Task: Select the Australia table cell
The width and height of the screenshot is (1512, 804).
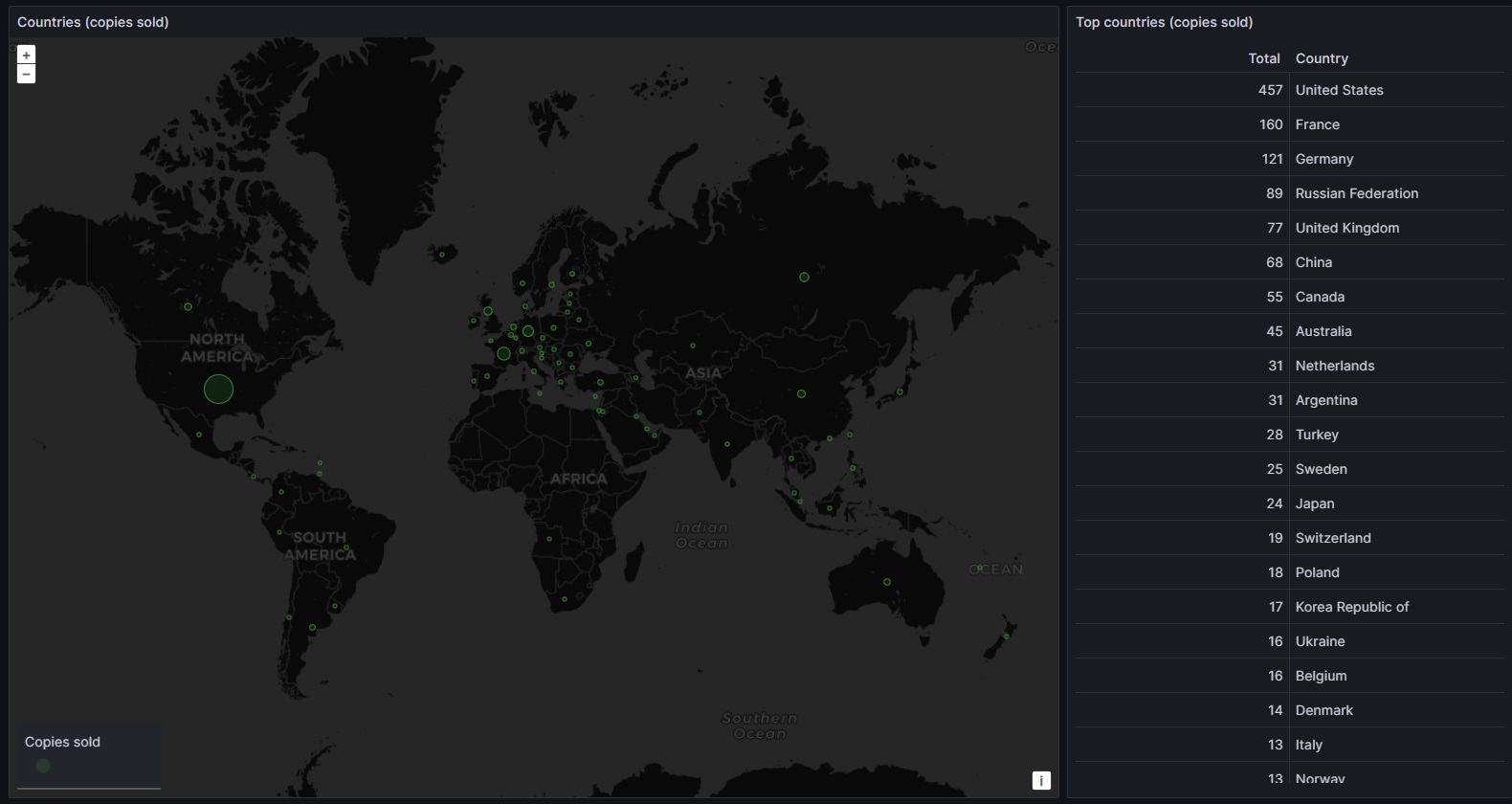Action: 1396,331
